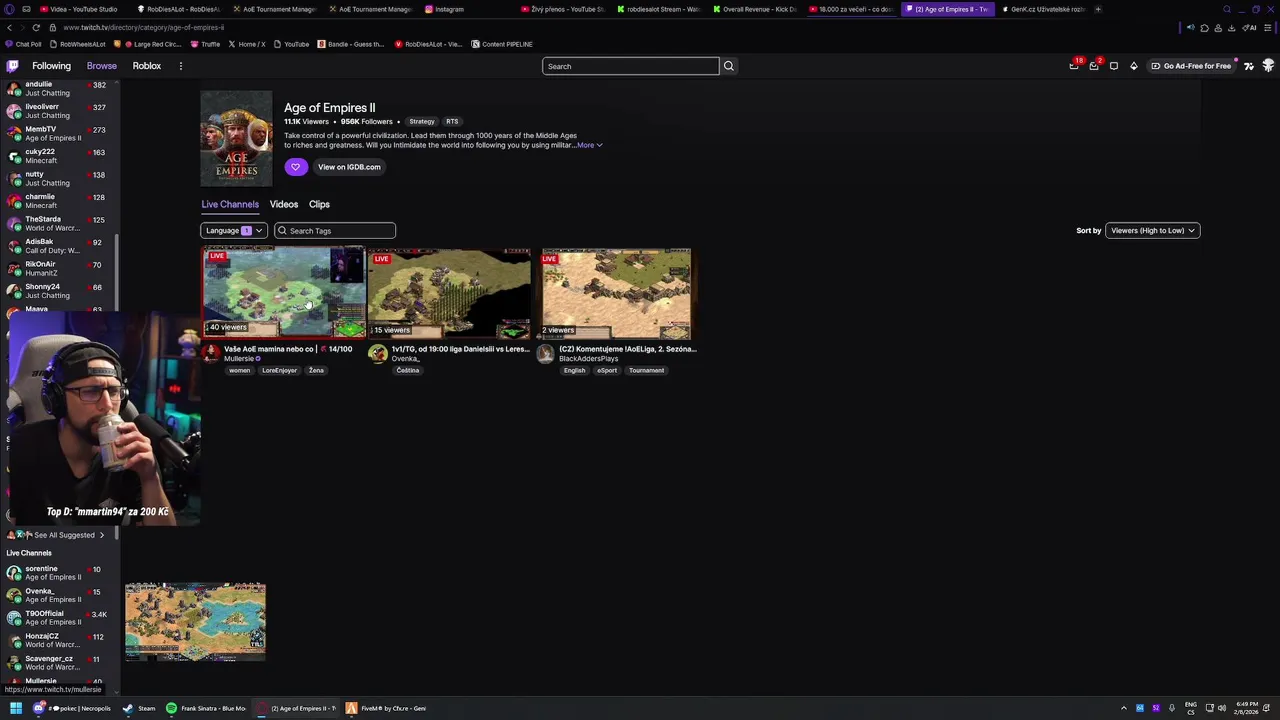The width and height of the screenshot is (1280, 720).
Task: Click the Strategy tag
Action: [x=422, y=122]
